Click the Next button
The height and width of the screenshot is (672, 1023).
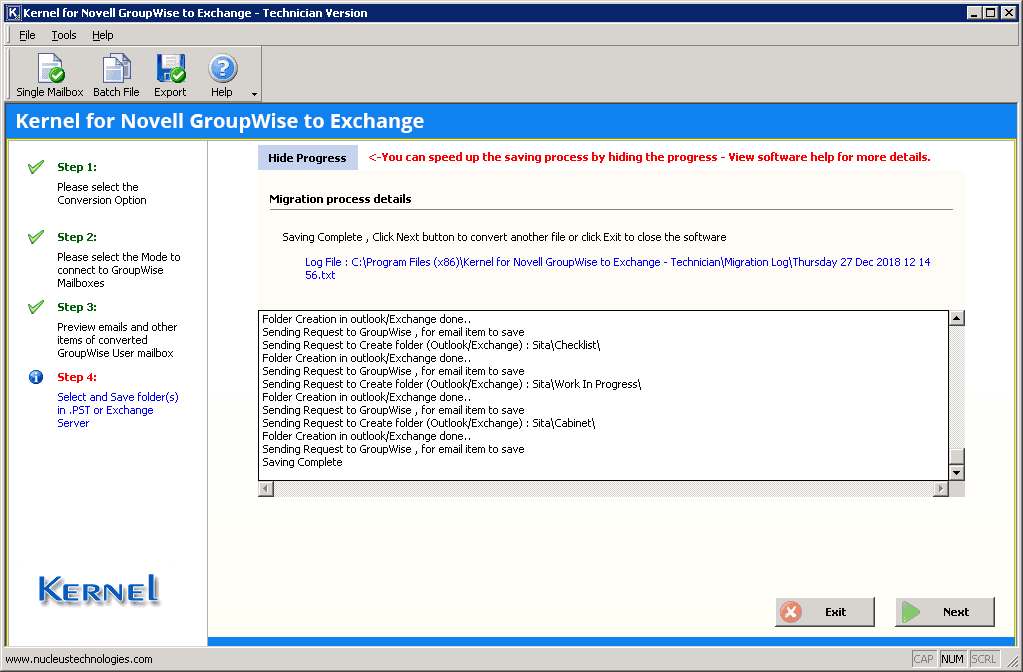pos(945,612)
